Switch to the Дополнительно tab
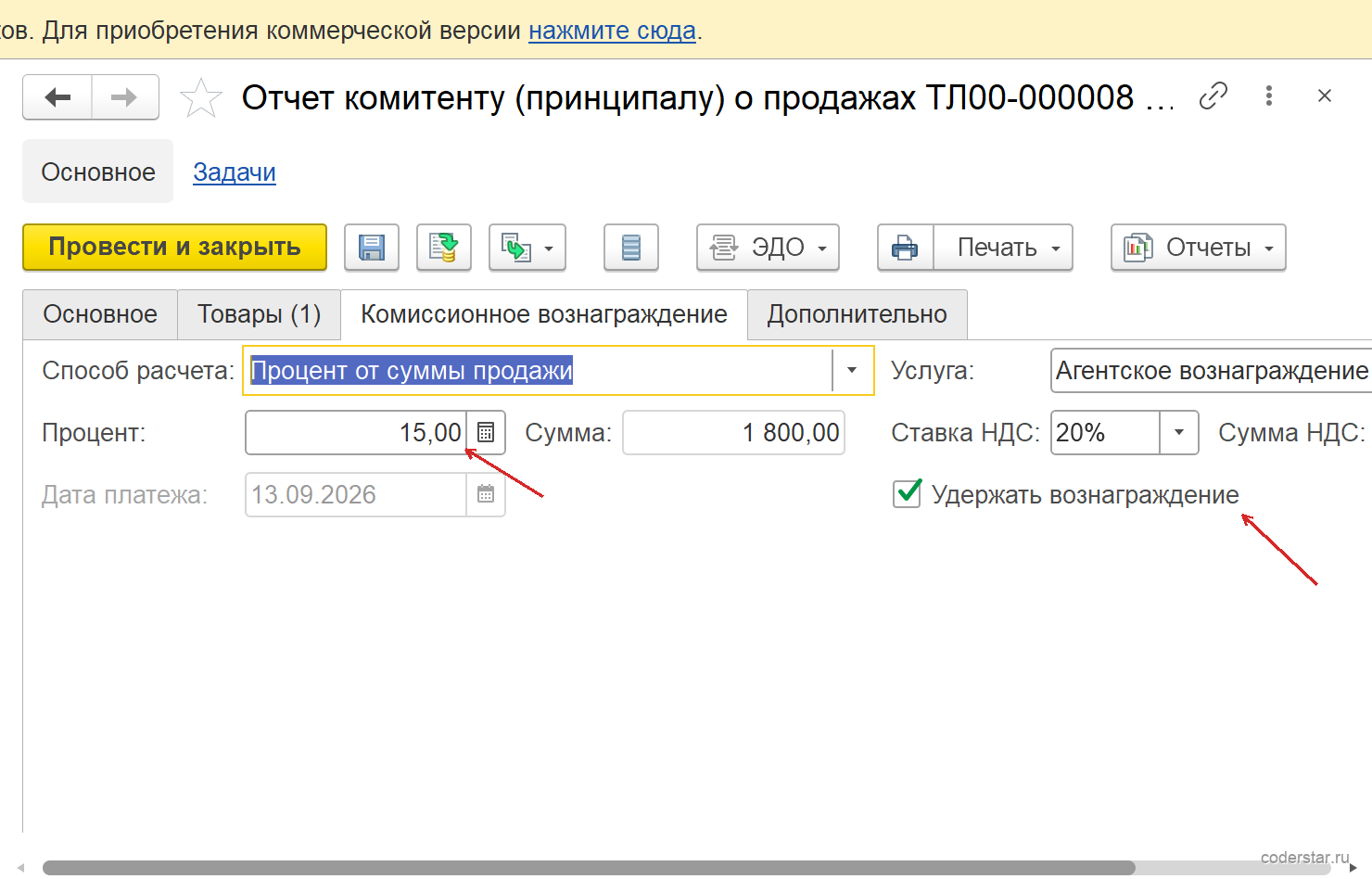Screen dimensions: 1372x879 pos(857,314)
